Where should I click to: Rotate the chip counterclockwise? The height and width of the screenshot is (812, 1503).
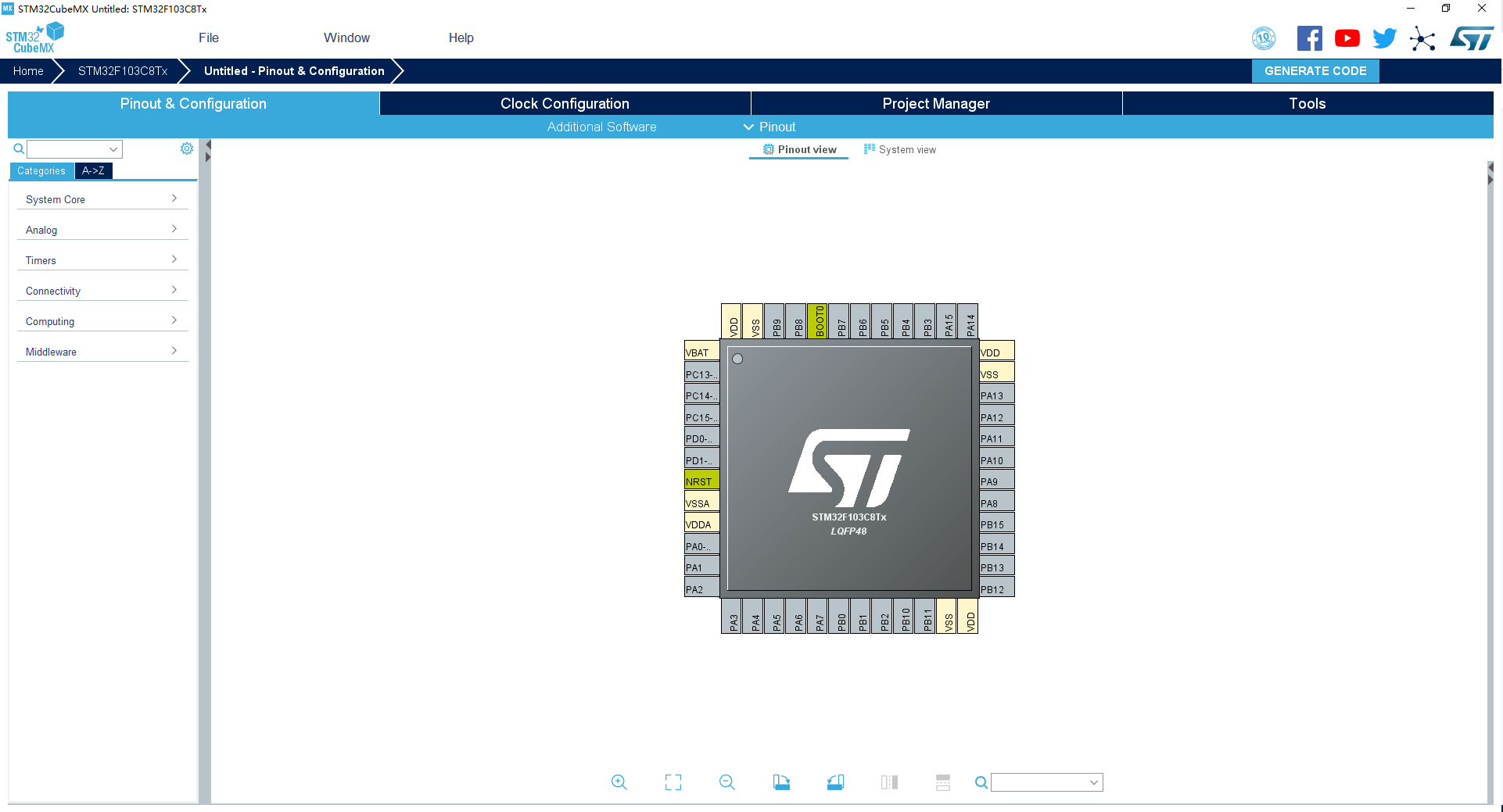click(834, 782)
